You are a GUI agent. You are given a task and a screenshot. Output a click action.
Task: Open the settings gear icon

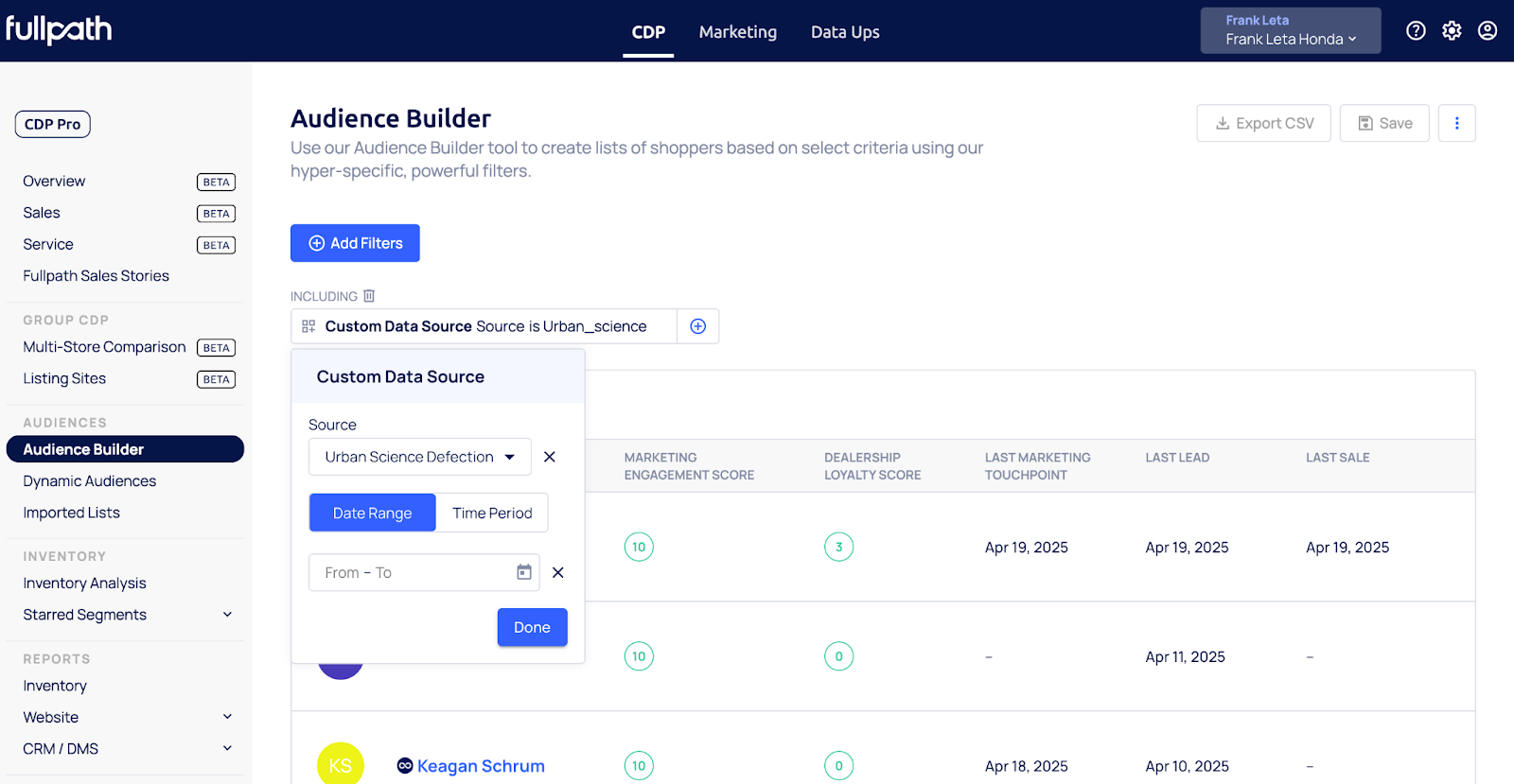tap(1452, 31)
